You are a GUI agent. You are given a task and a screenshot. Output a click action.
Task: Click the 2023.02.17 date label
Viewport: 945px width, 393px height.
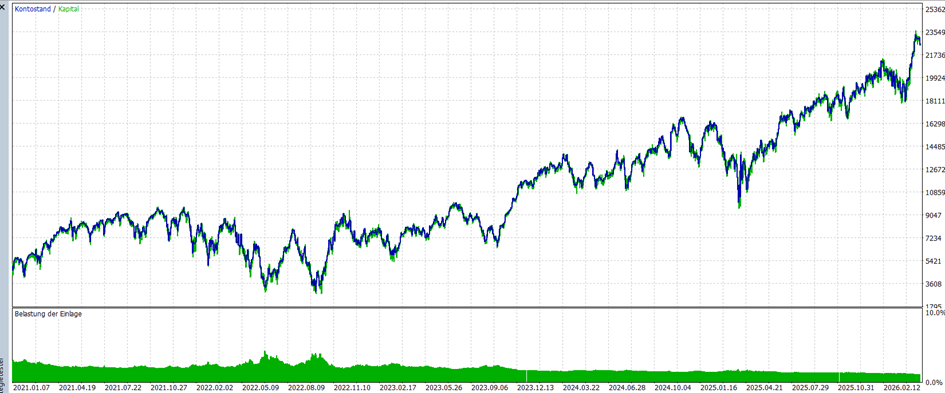pyautogui.click(x=397, y=388)
